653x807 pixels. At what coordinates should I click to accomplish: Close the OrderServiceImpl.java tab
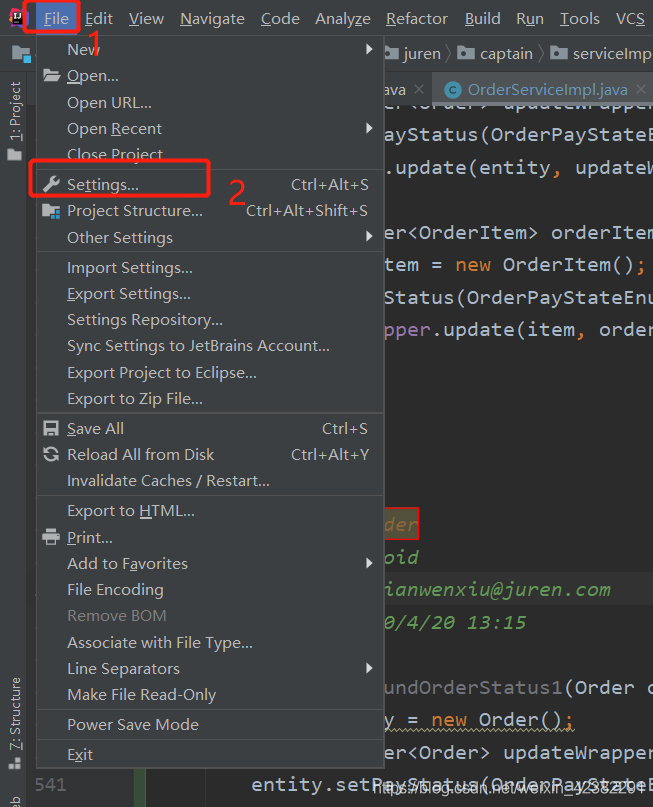click(x=641, y=89)
